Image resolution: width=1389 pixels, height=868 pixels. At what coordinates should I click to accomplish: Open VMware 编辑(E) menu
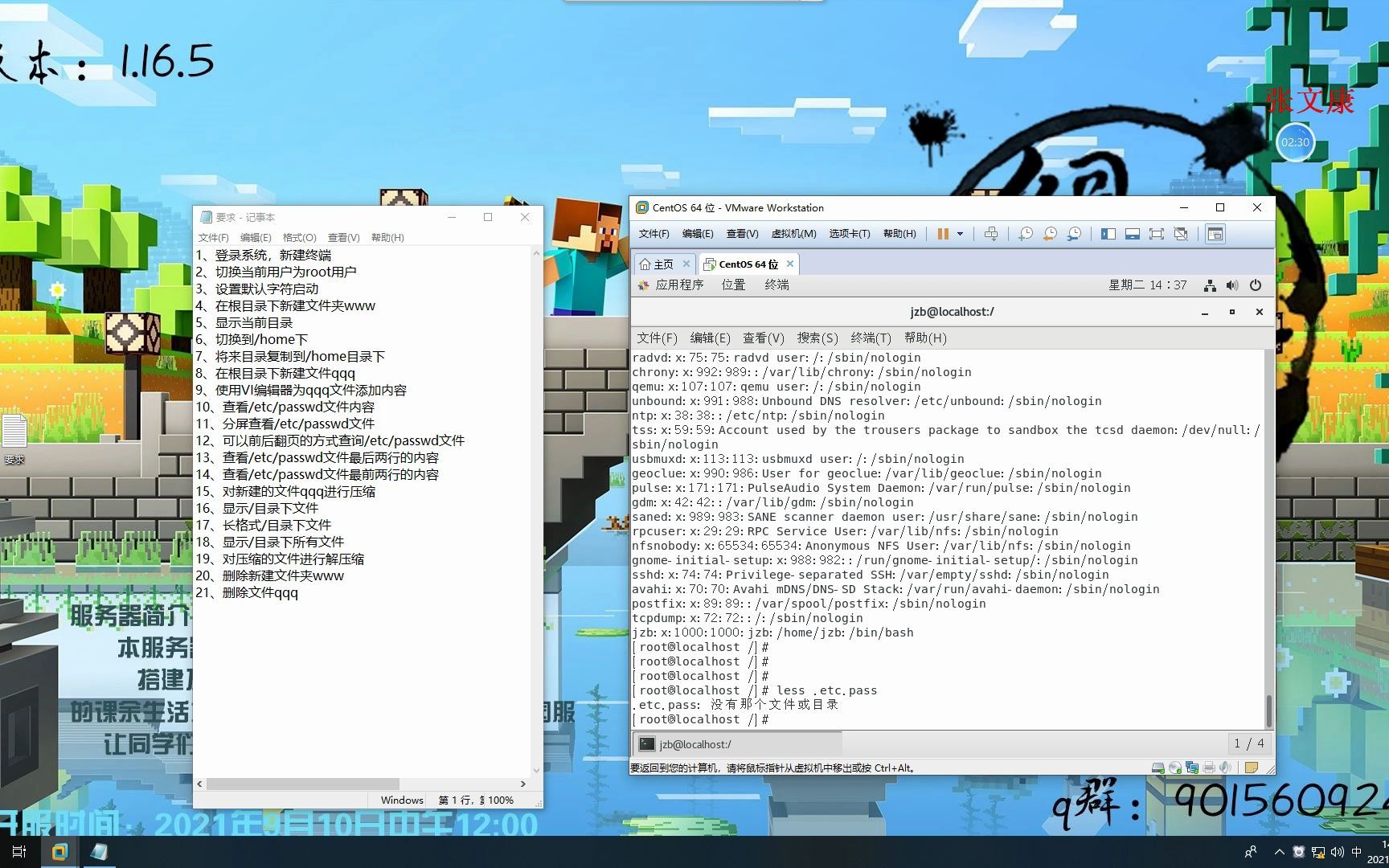pos(698,234)
